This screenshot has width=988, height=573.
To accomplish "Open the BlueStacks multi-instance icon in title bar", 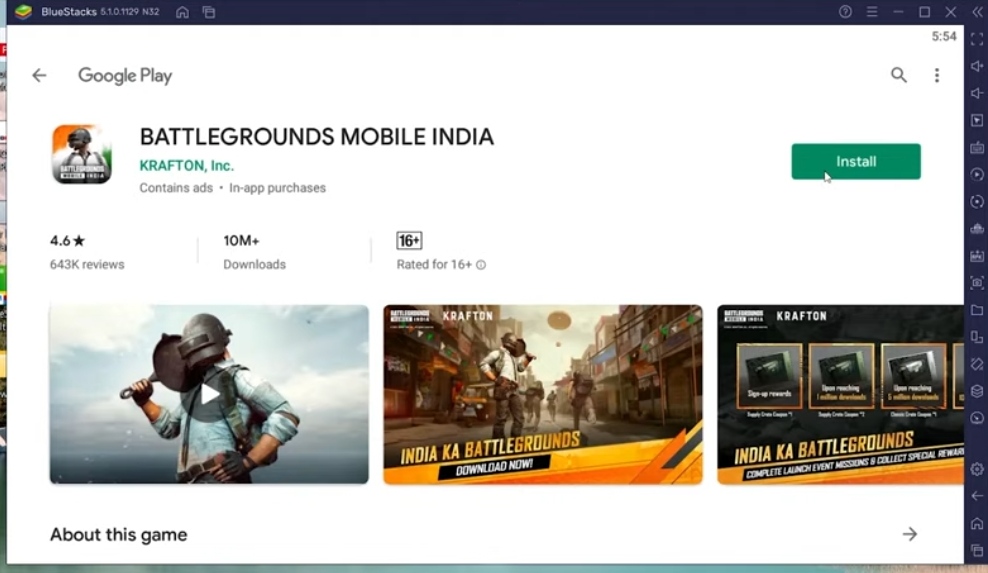I will (208, 12).
